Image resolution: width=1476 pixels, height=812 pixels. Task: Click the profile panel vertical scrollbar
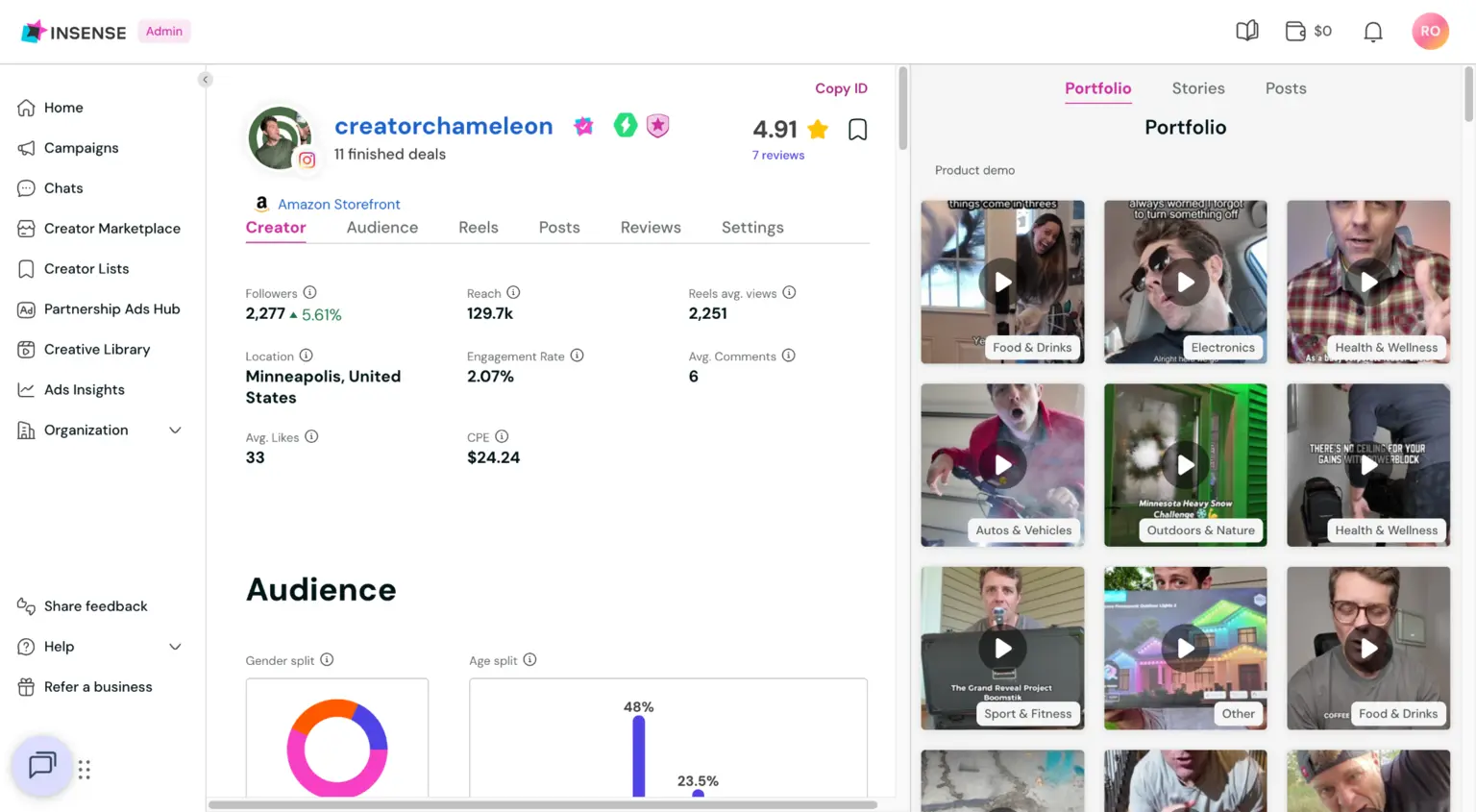pyautogui.click(x=902, y=109)
